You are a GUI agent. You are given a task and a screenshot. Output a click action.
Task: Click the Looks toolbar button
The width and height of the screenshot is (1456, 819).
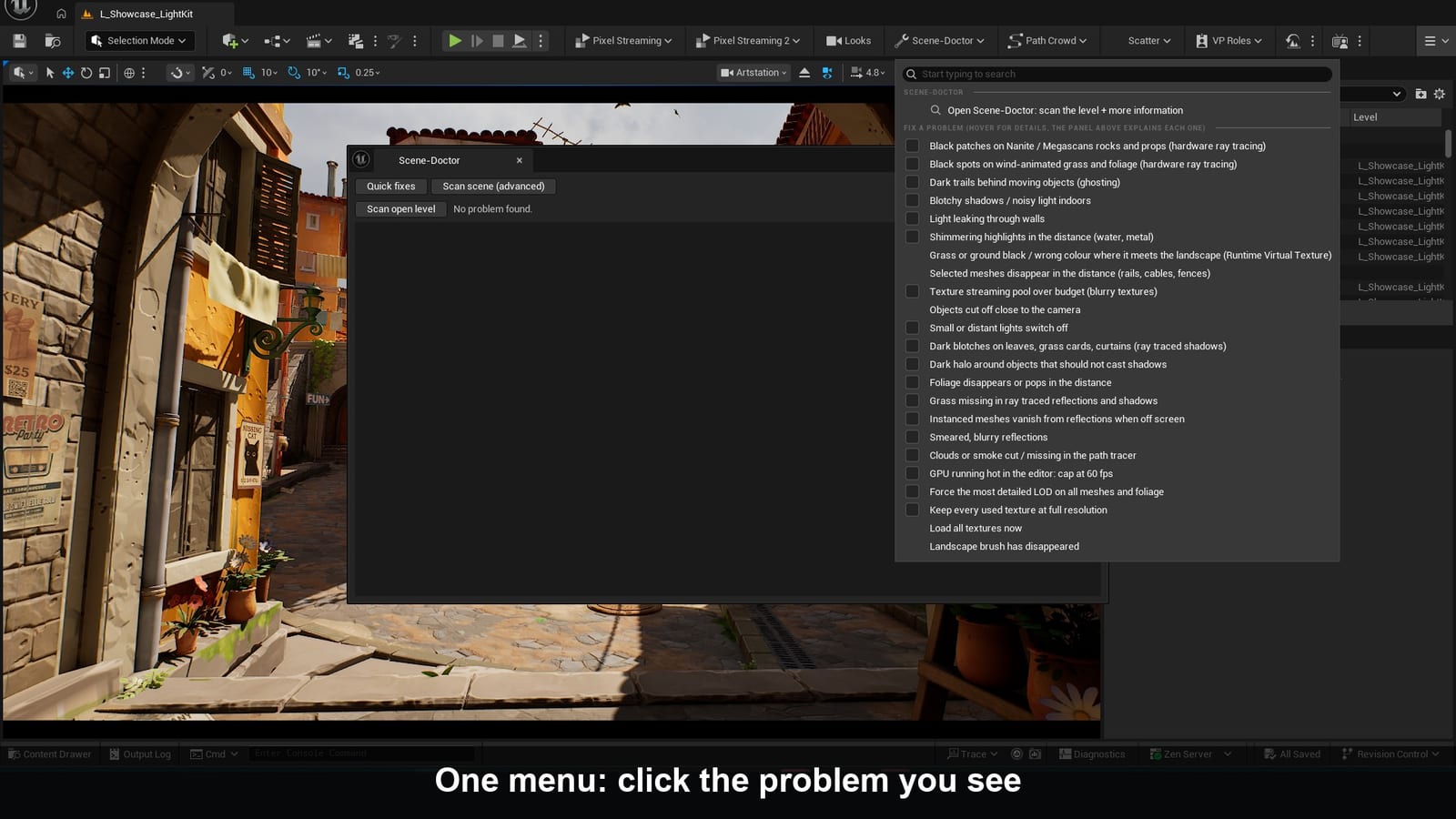[848, 41]
